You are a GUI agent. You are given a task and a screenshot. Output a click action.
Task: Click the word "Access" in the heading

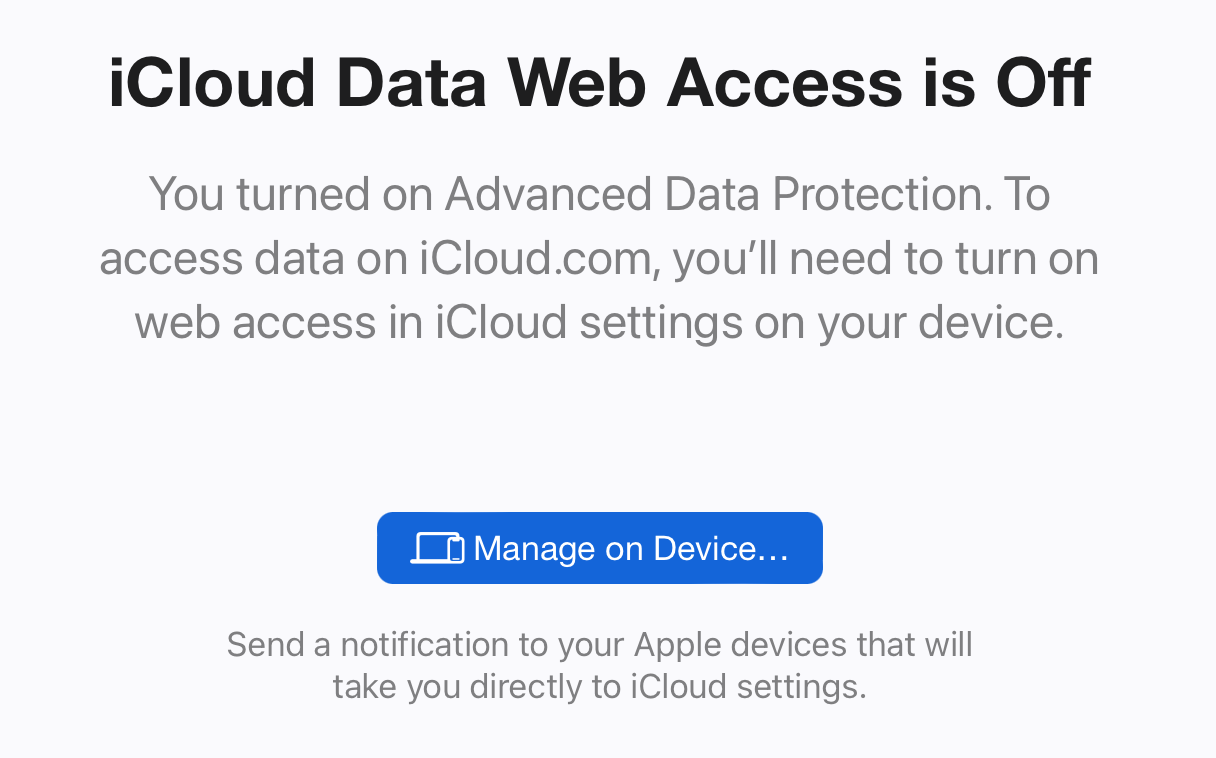coord(784,83)
